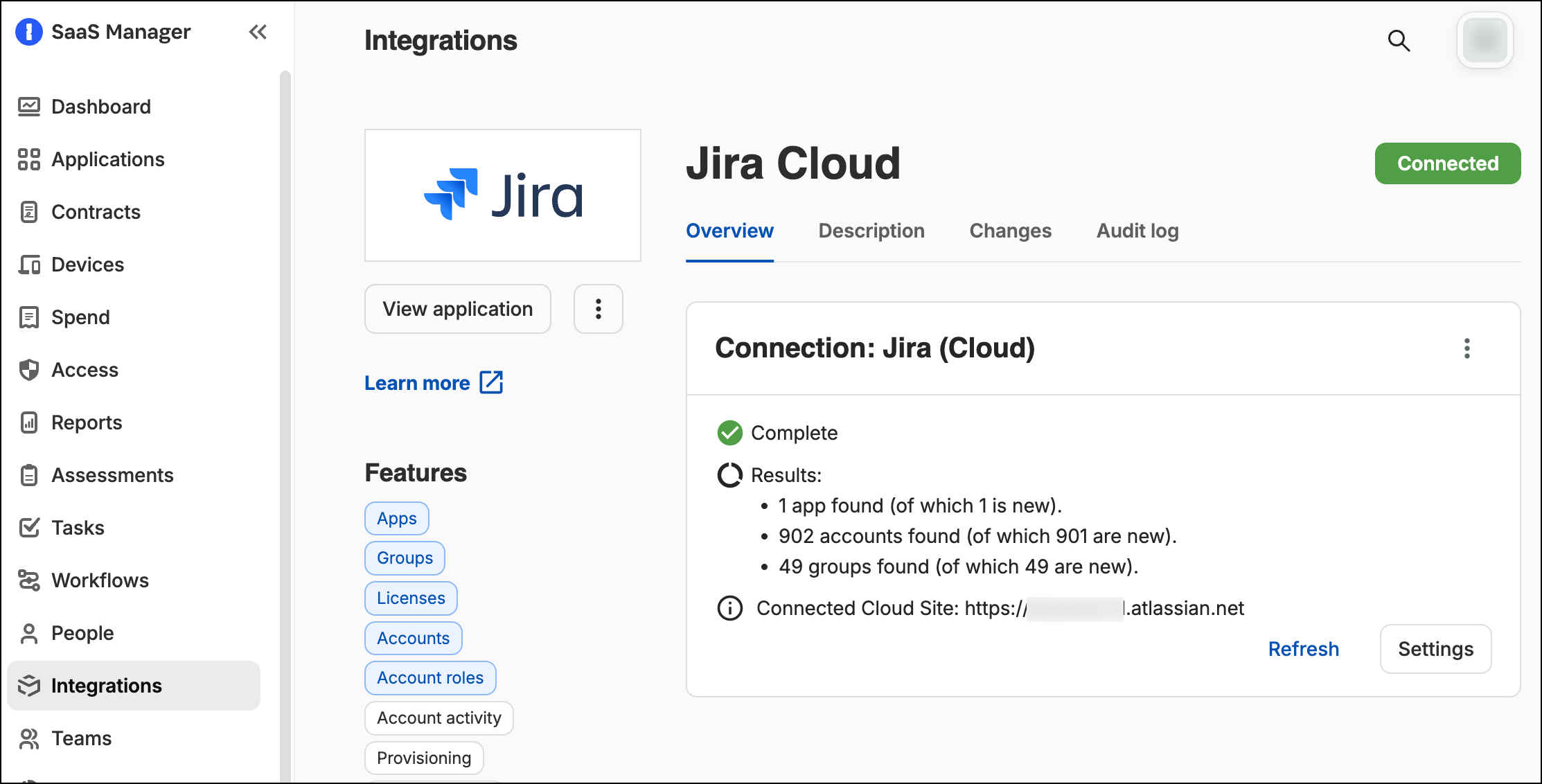Click the SaaS Manager logo icon

coord(29,32)
